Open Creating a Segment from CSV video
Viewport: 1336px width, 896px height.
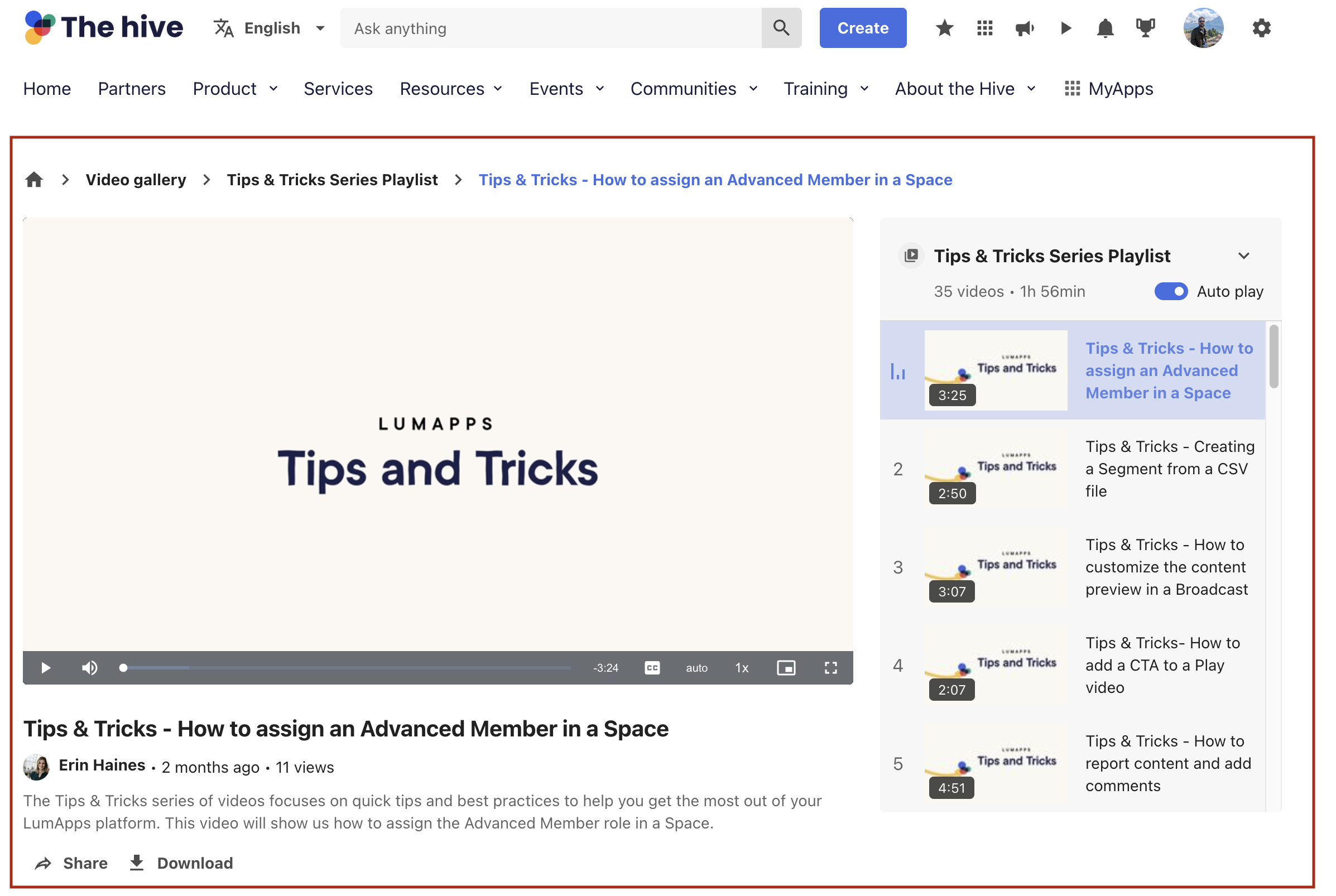(1170, 469)
